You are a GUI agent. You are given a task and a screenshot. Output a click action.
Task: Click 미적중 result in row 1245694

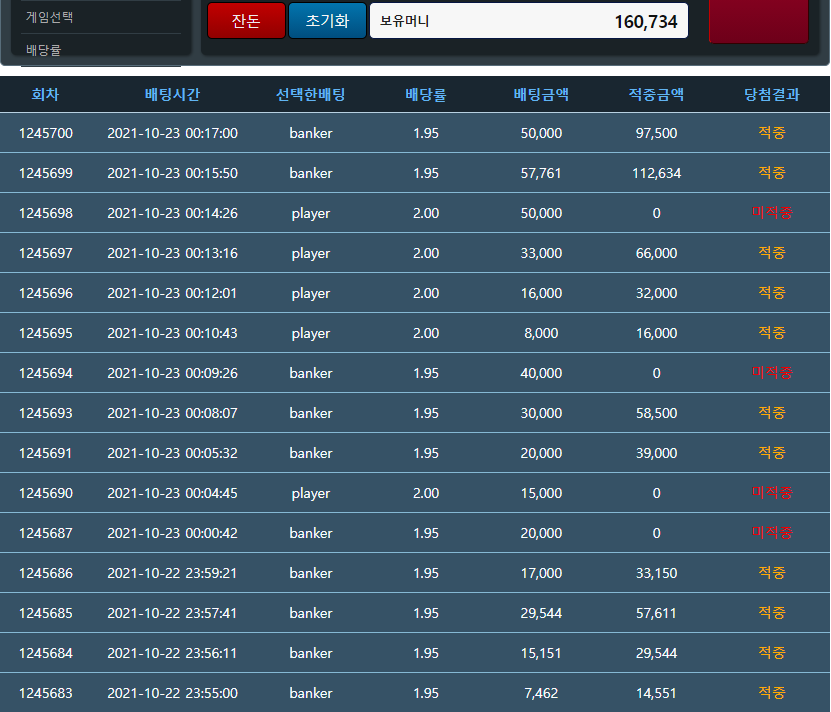tap(772, 373)
